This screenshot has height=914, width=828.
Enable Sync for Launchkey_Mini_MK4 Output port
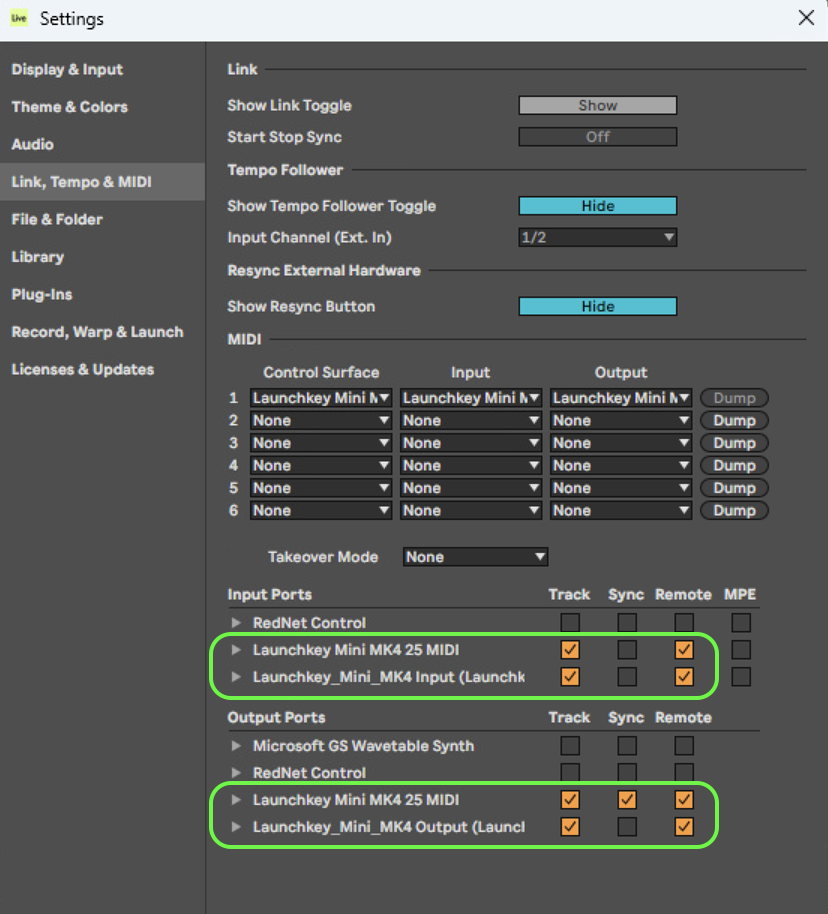pyautogui.click(x=627, y=827)
